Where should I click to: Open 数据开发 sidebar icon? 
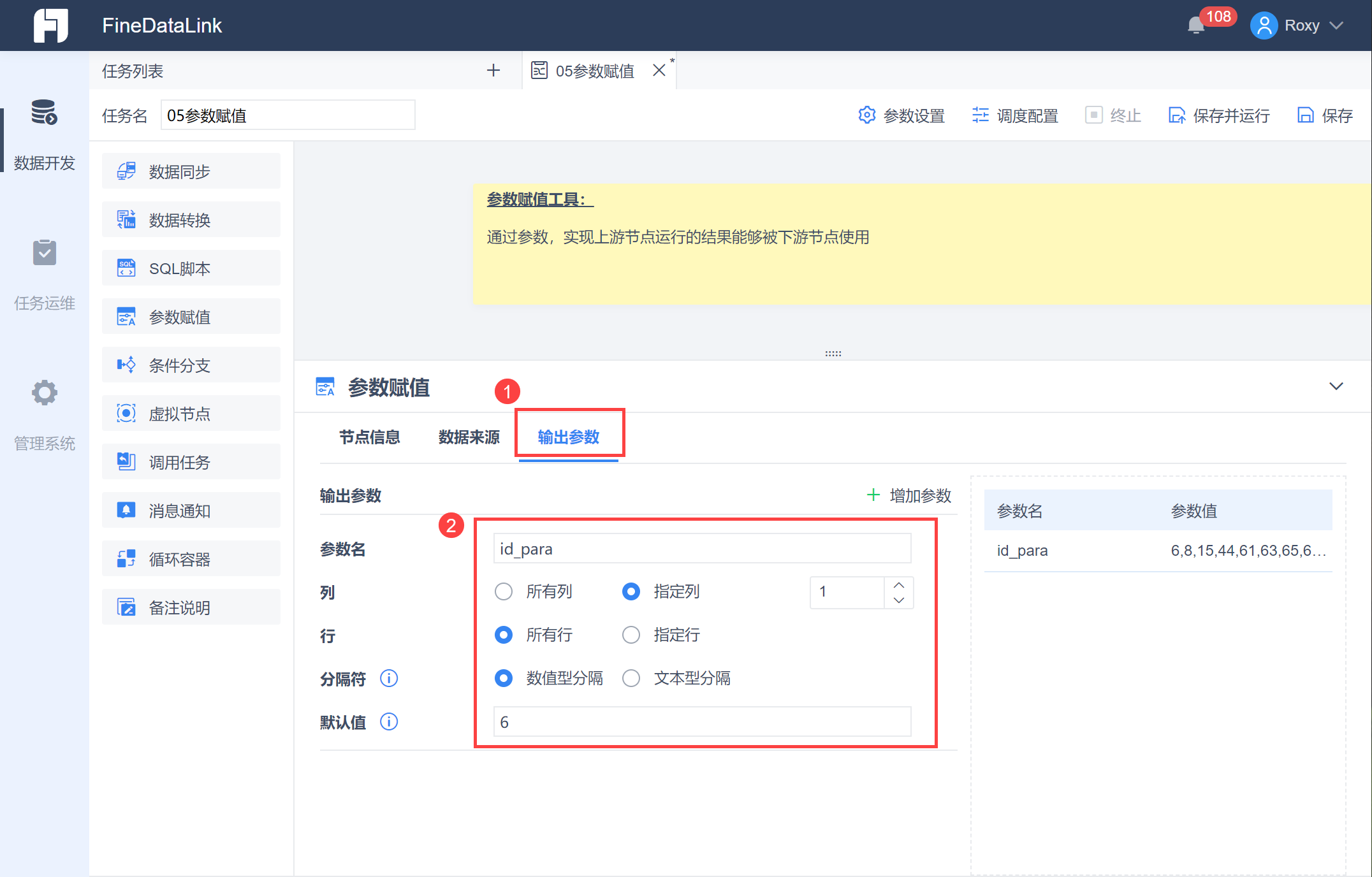pyautogui.click(x=44, y=112)
